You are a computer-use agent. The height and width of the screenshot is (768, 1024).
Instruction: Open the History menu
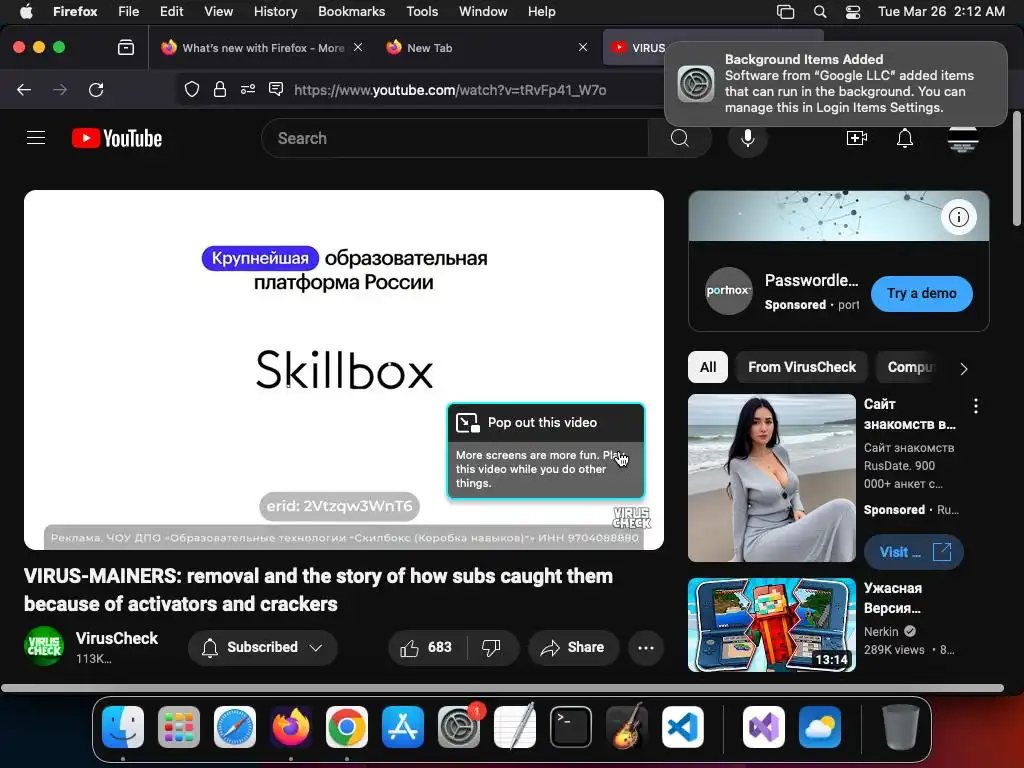276,12
